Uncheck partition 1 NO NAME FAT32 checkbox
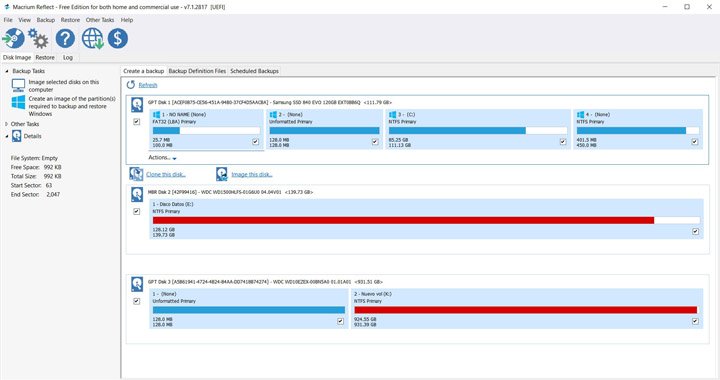Screen dimensions: 720x380 (x=255, y=142)
